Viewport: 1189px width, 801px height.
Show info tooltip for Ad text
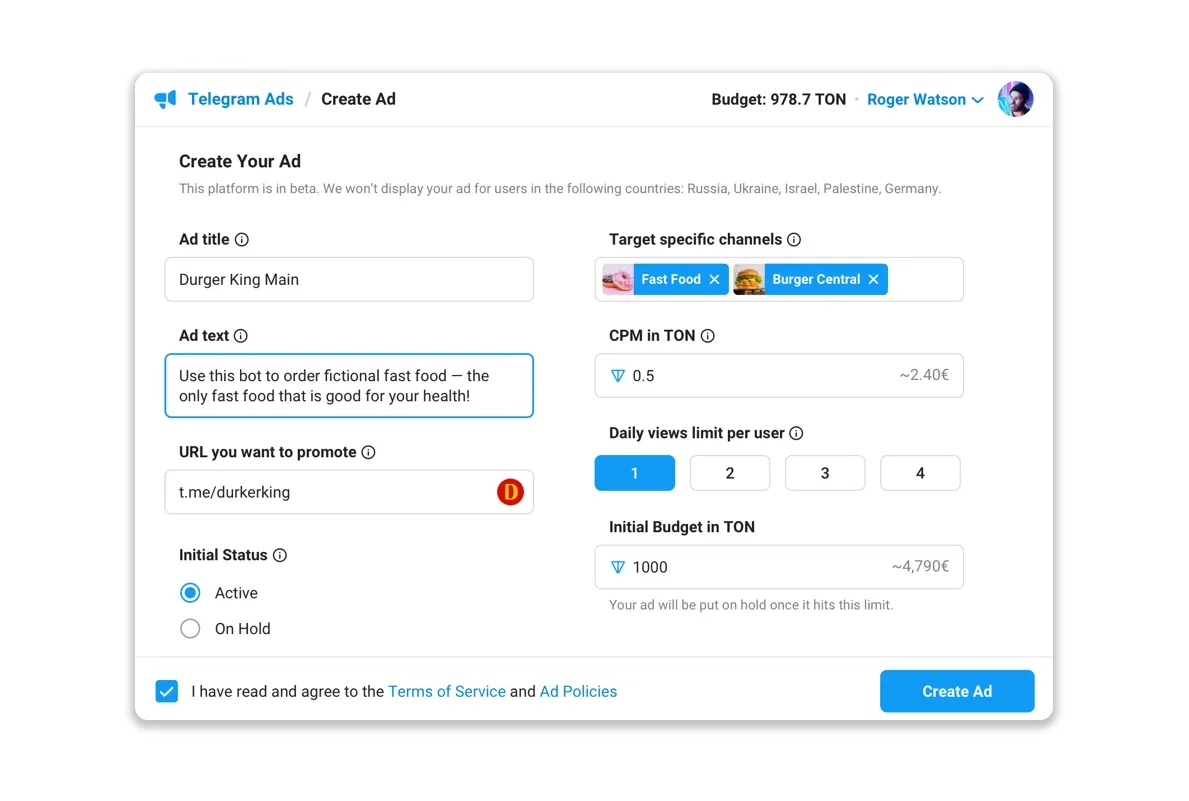coord(240,336)
